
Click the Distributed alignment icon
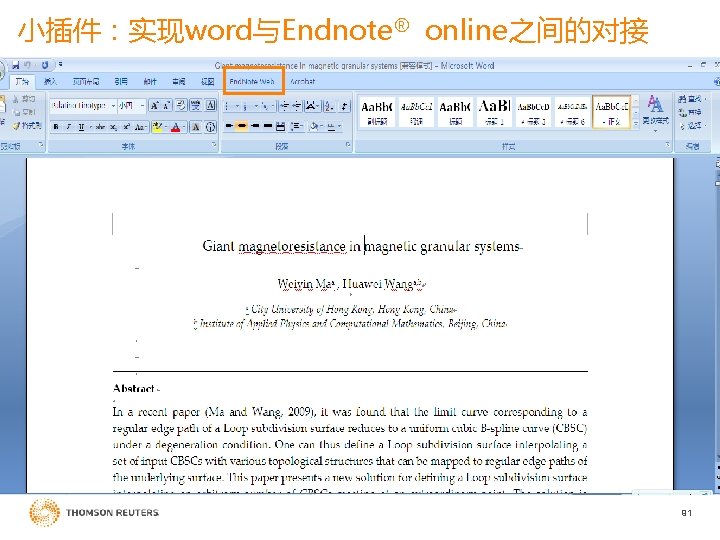click(281, 126)
